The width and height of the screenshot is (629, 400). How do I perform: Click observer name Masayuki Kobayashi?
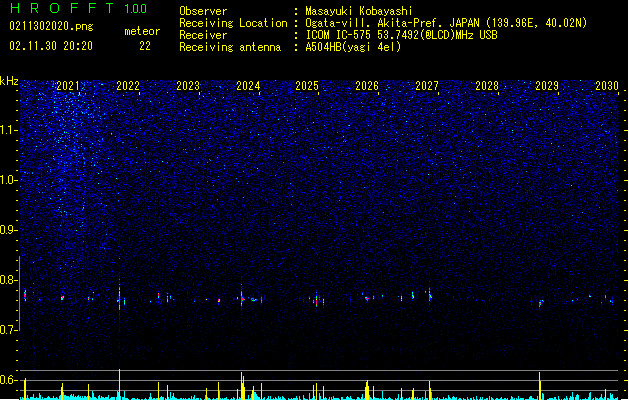[x=359, y=11]
